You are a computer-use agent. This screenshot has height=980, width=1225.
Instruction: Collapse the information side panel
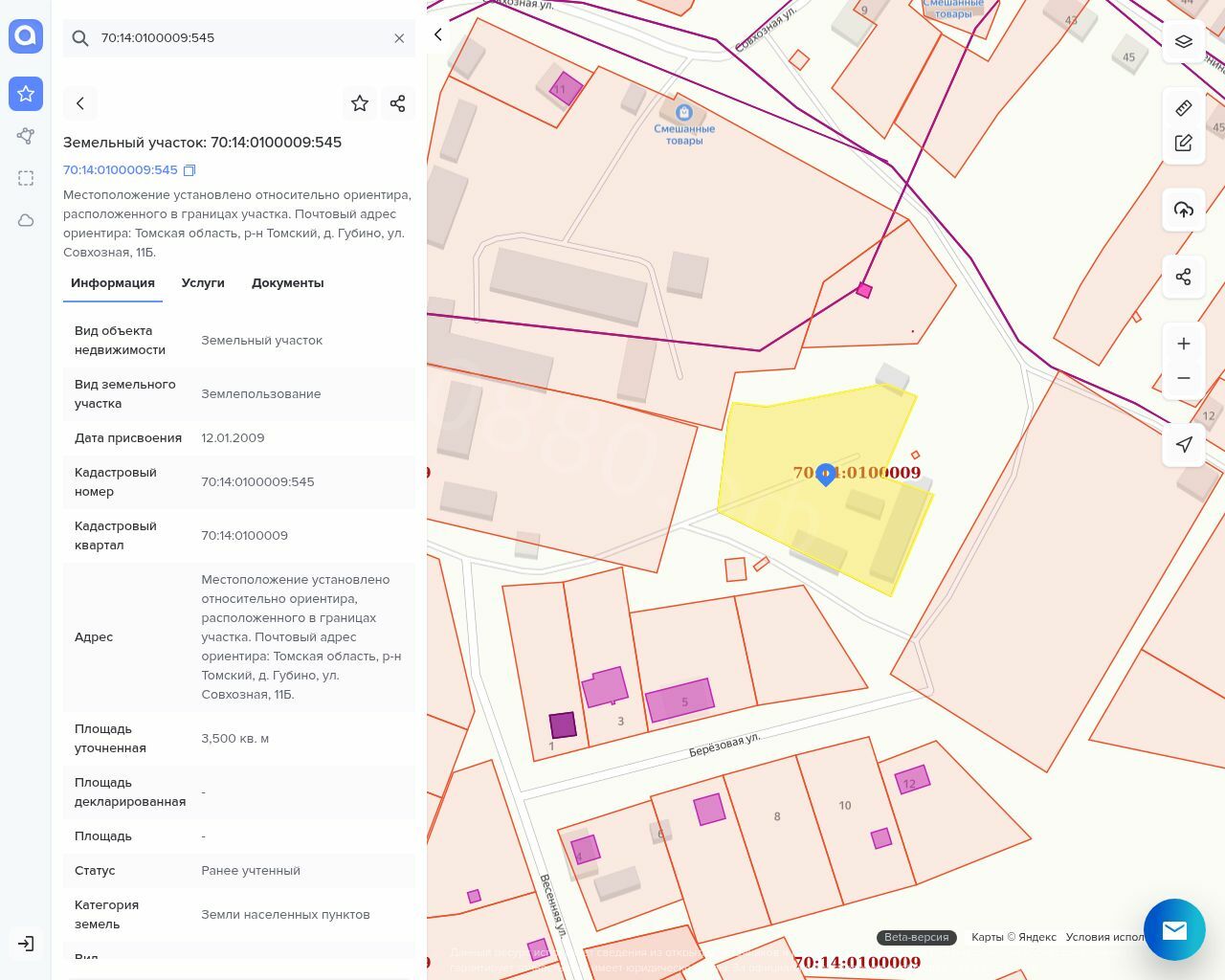point(438,35)
